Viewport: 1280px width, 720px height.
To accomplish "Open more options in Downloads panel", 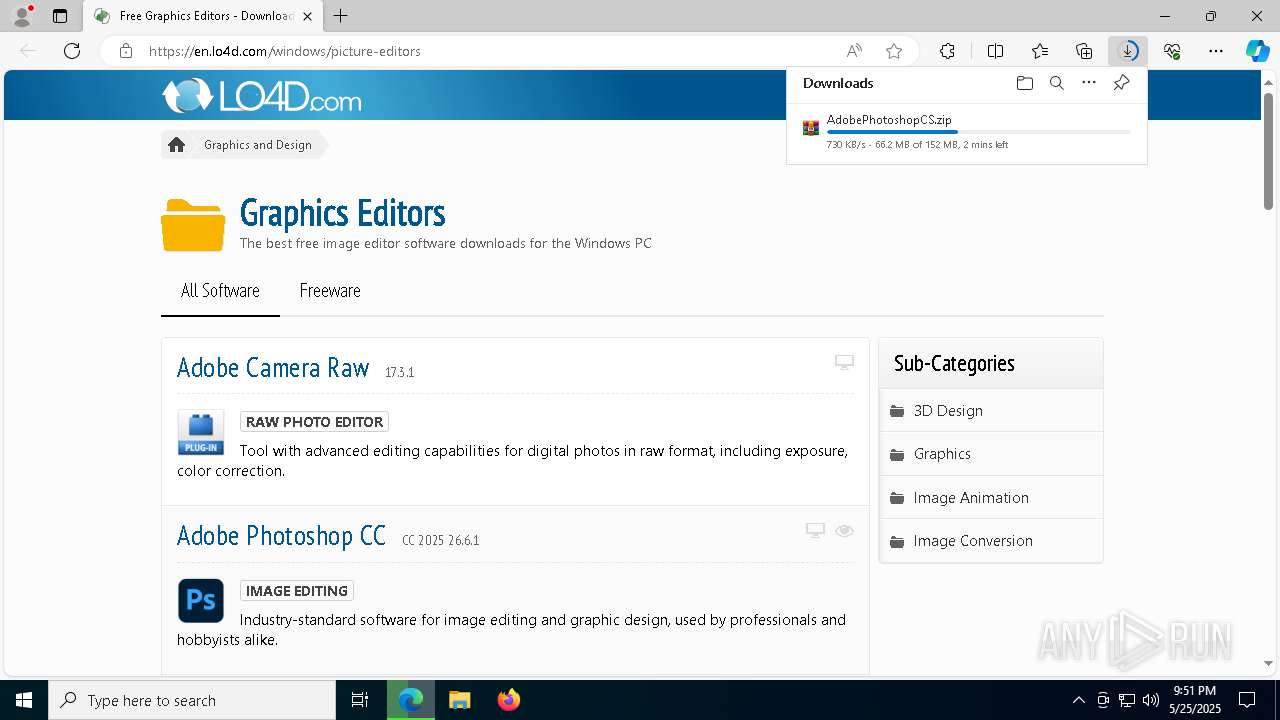I will tap(1089, 83).
